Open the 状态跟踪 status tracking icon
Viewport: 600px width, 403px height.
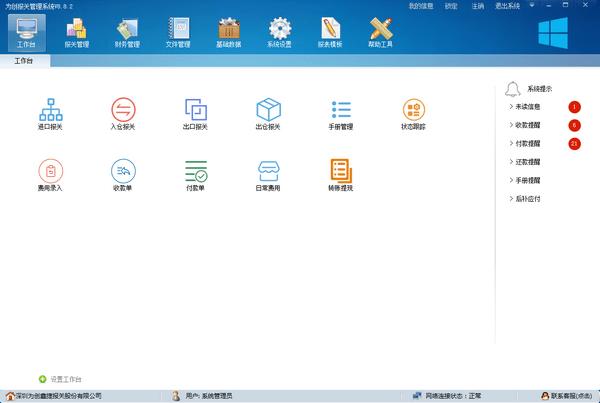414,109
